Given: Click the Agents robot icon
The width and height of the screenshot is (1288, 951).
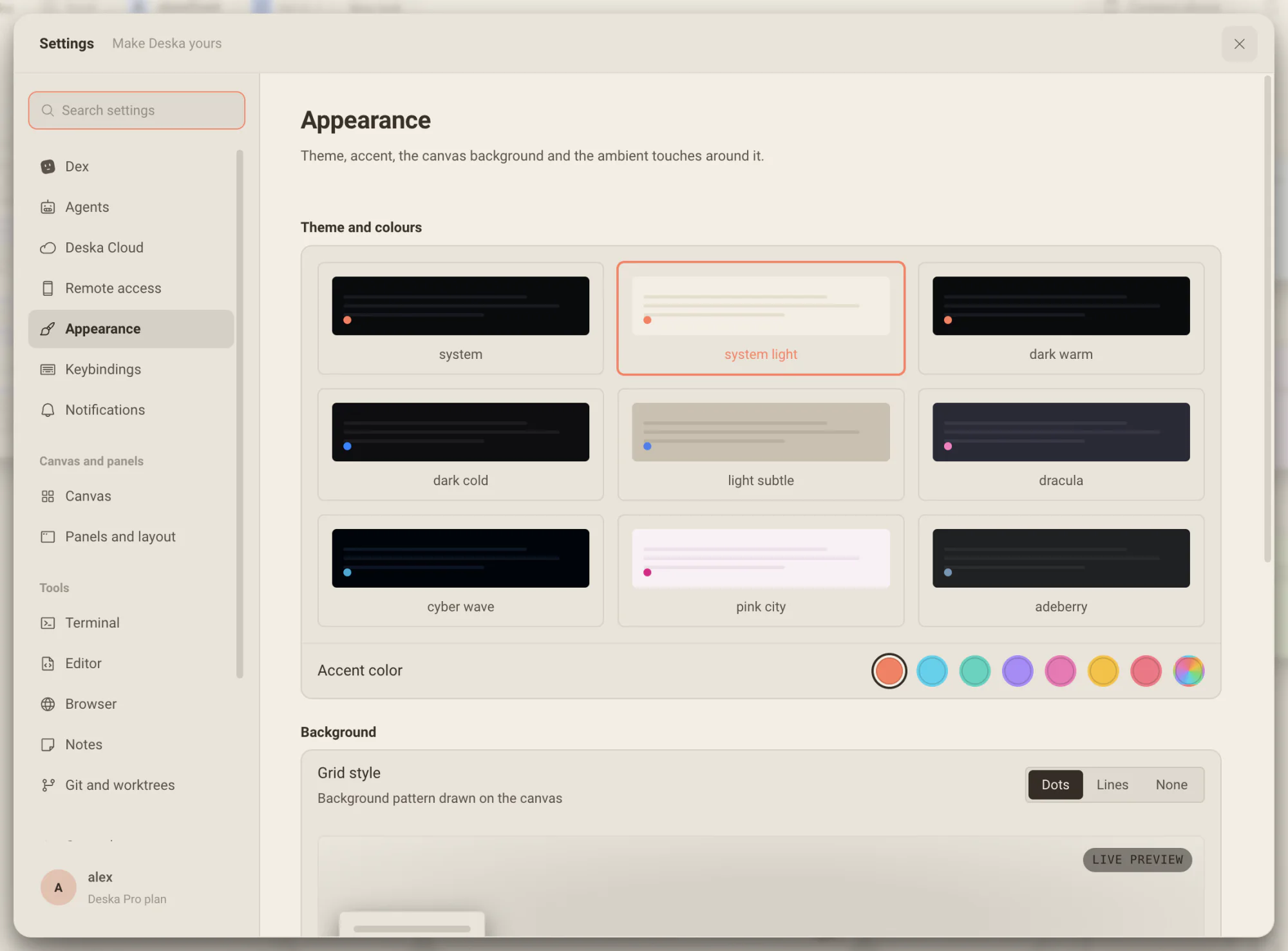Looking at the screenshot, I should coord(48,207).
